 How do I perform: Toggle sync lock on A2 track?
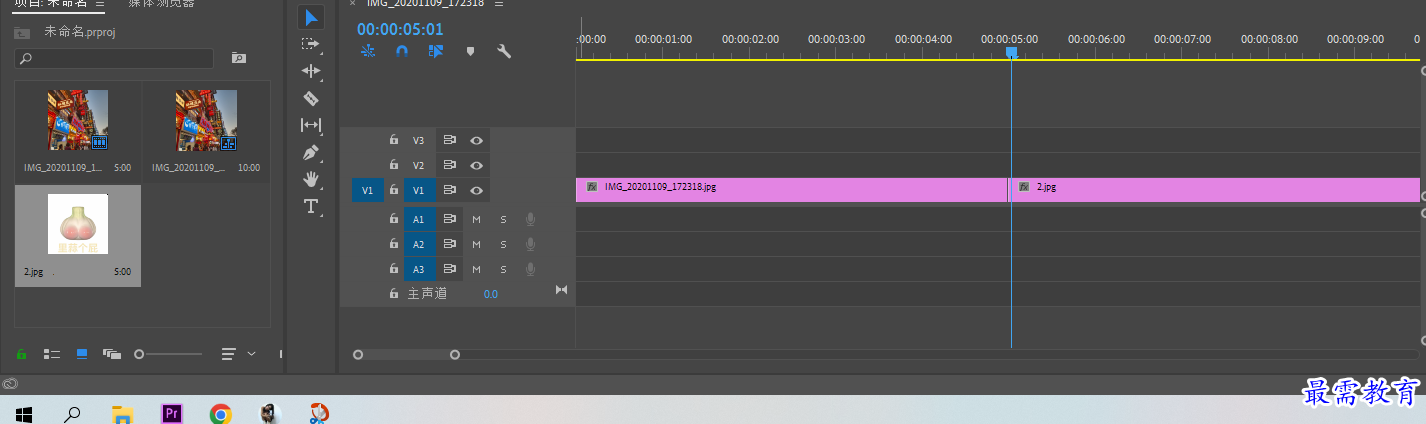tap(450, 244)
